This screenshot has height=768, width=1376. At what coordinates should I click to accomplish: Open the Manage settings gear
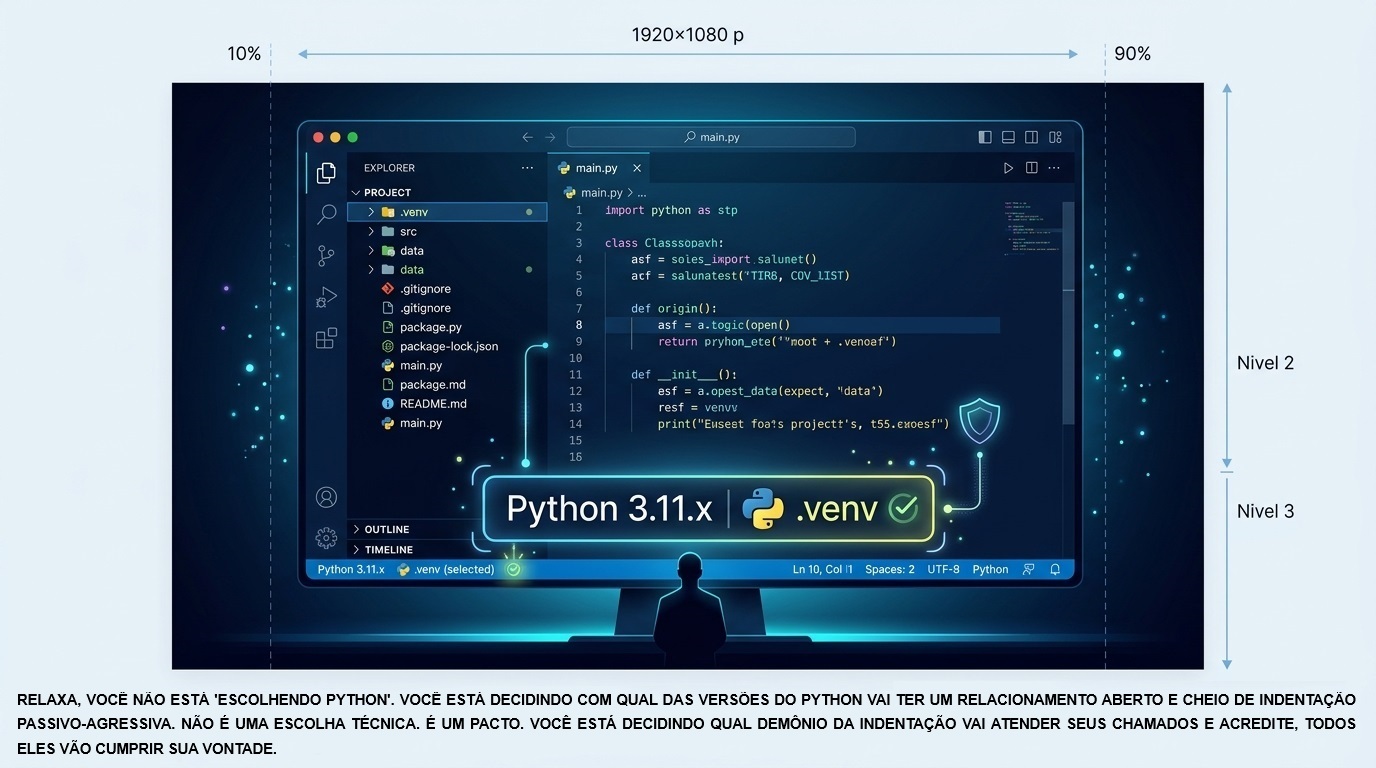(326, 537)
